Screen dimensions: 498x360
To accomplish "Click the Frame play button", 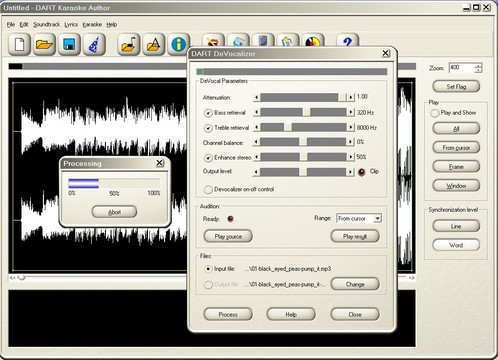I will (x=456, y=167).
